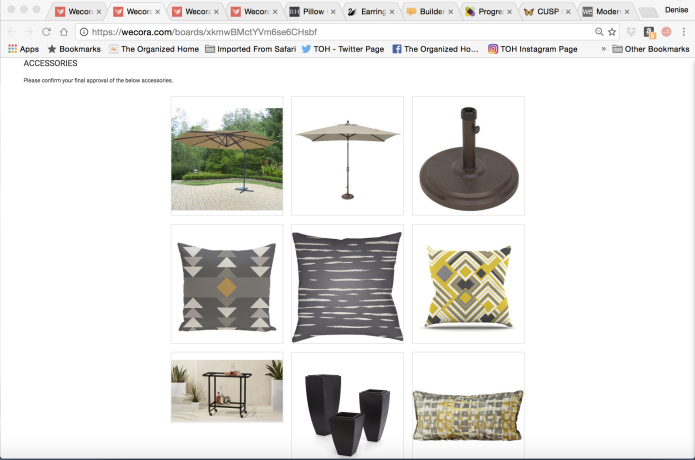
Task: Reload the page with the refresh icon
Action: click(46, 32)
